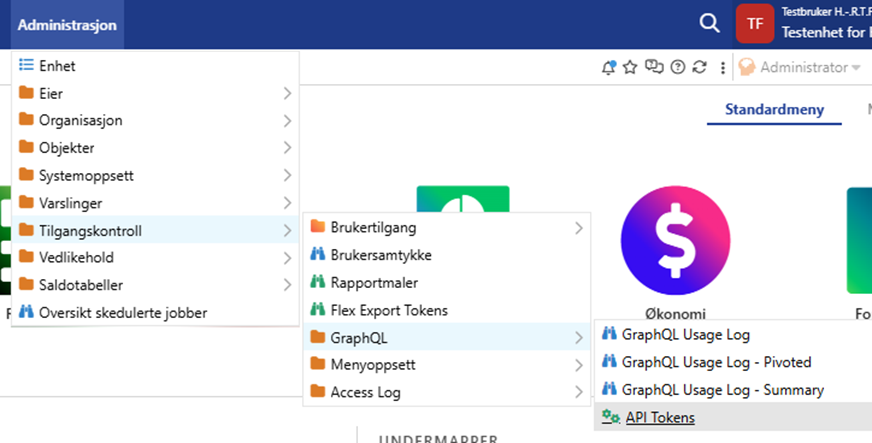Expand the Menyoppsett submenu

point(445,365)
